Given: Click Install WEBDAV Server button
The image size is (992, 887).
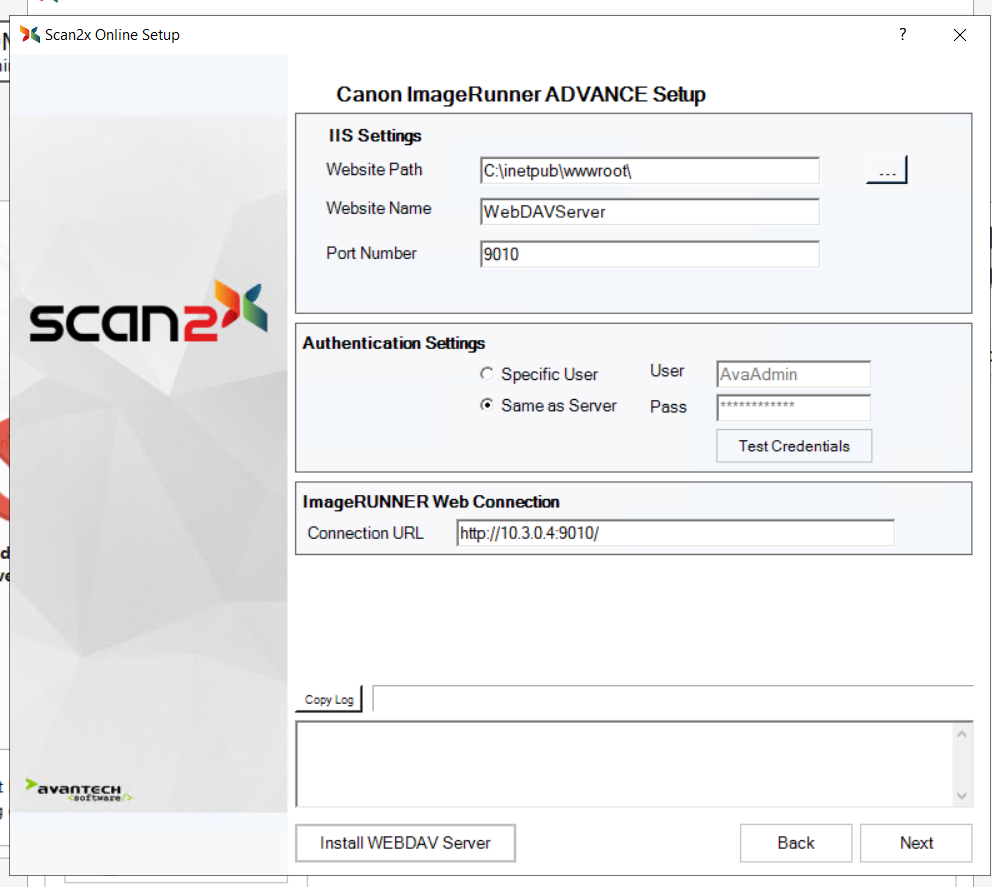Looking at the screenshot, I should (x=405, y=843).
